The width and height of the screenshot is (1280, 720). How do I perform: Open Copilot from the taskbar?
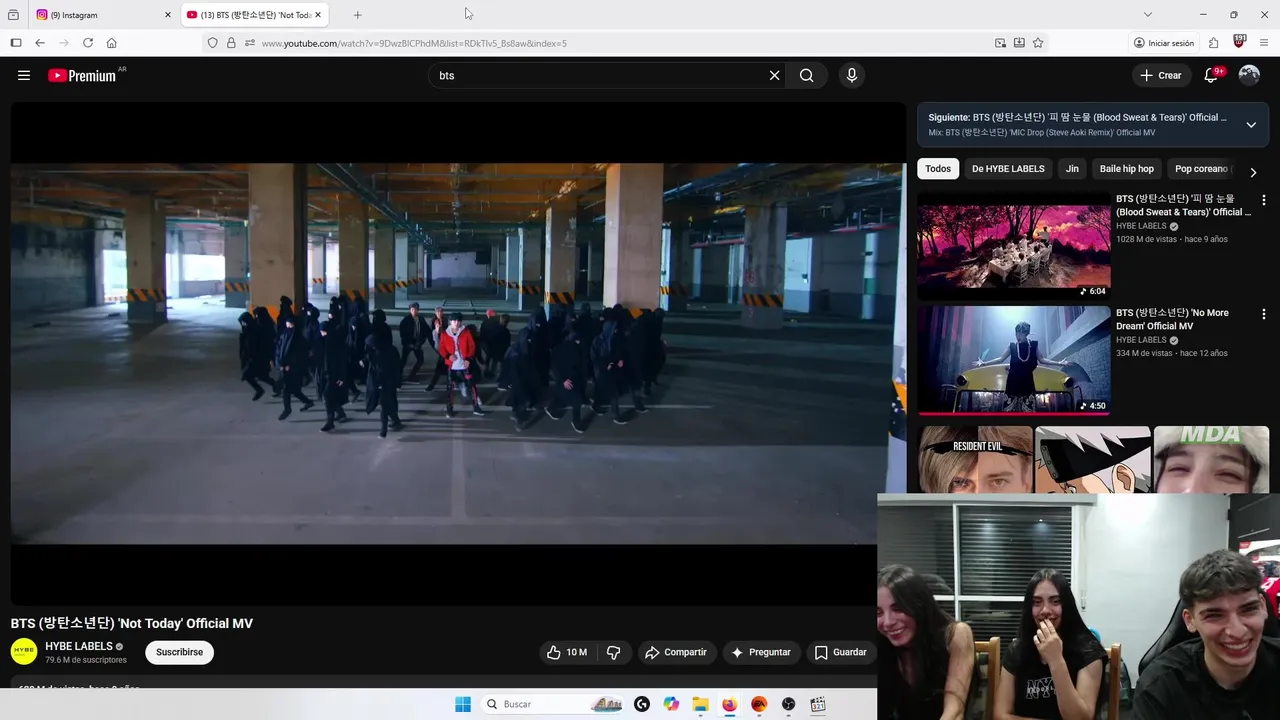click(671, 704)
